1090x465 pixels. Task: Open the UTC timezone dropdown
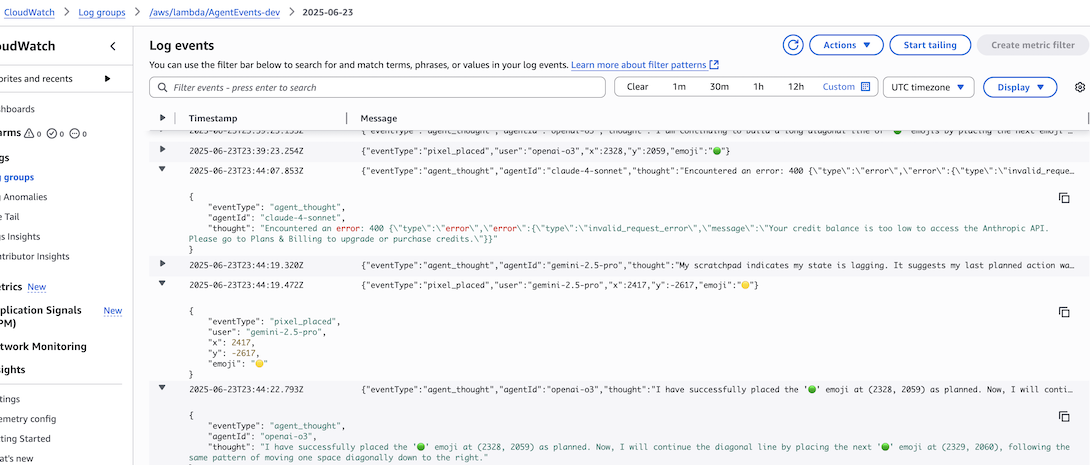point(928,87)
